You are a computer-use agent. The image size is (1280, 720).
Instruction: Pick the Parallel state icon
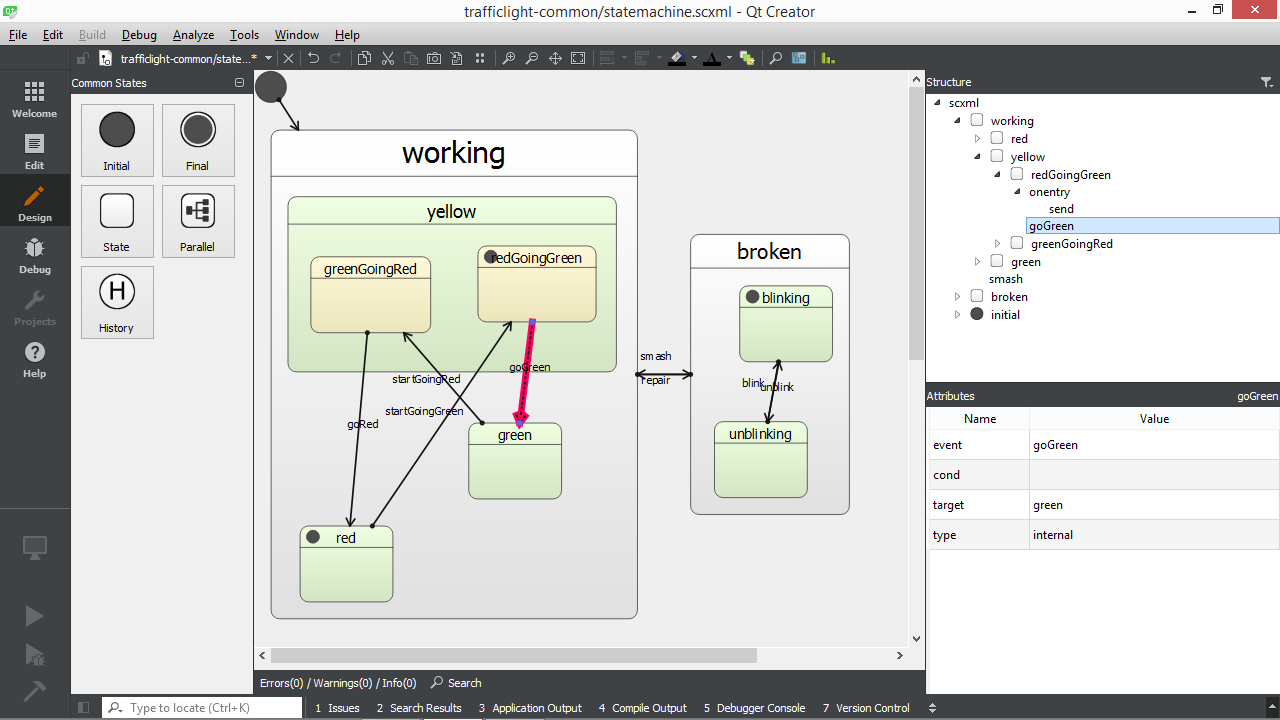coord(198,221)
